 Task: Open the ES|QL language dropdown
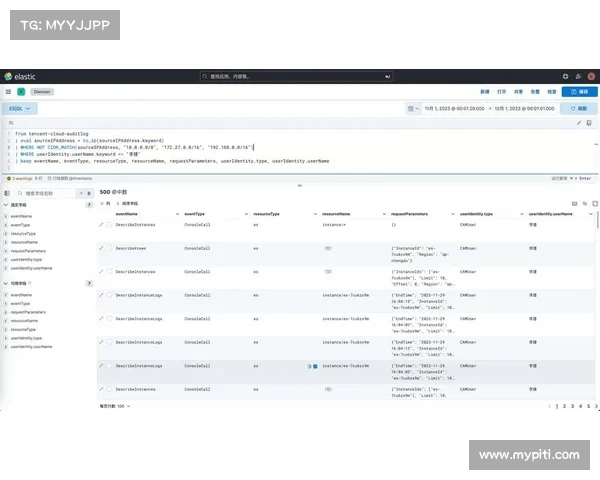tap(20, 108)
